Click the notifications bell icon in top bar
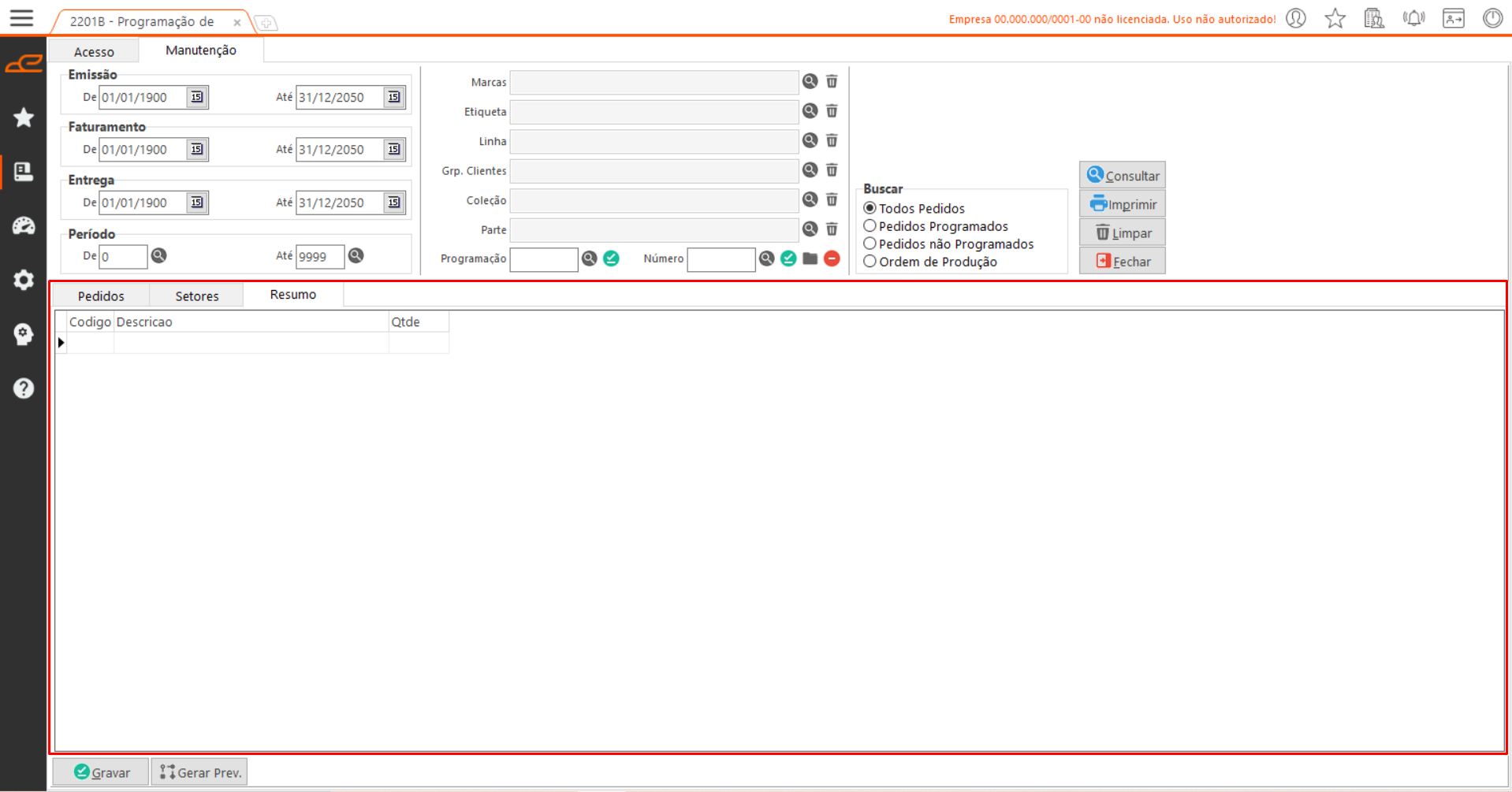The width and height of the screenshot is (1512, 792). click(1413, 18)
